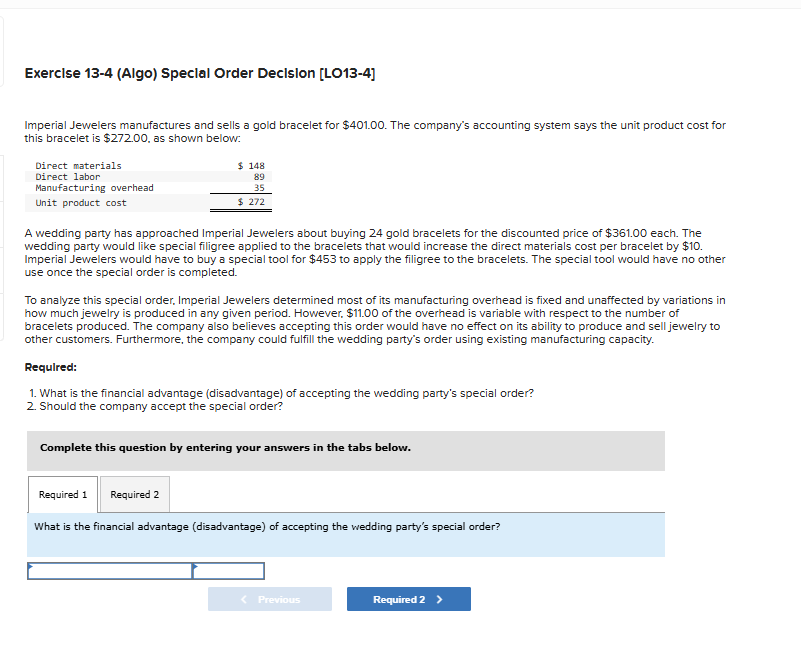Click the Required 2 navigation button
Screen dimensions: 801x667
click(408, 599)
